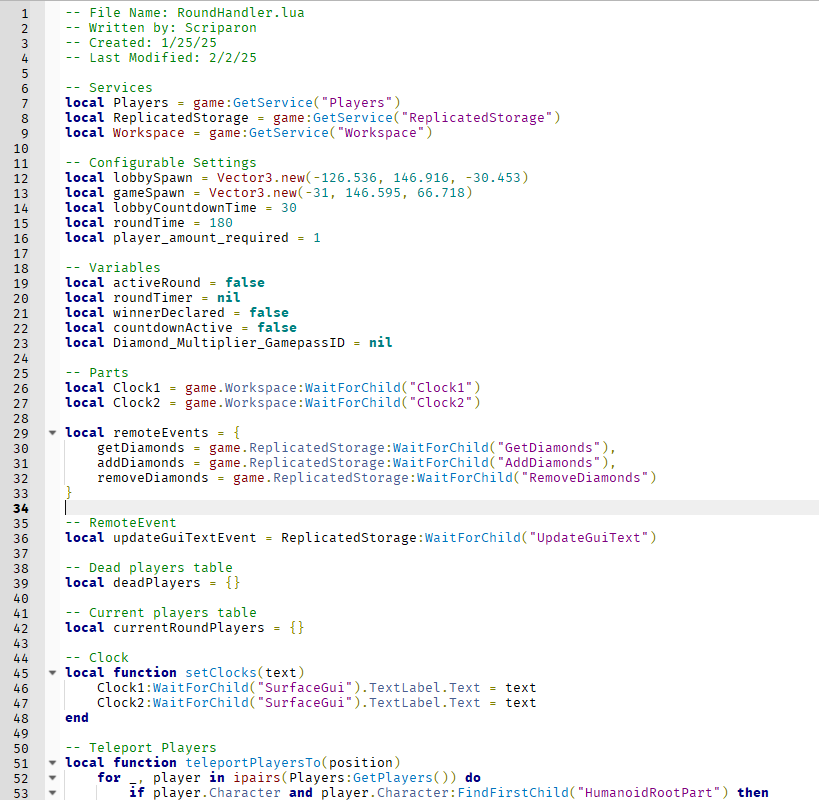Click "SurfaceGui" string on line 47

pyautogui.click(x=305, y=703)
